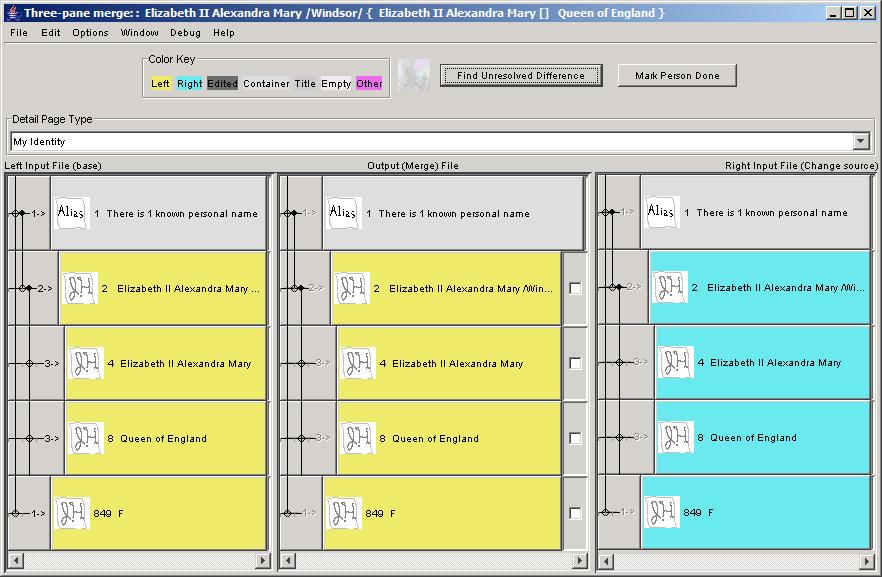Click the signature icon beside Queen of England in the left pane

tap(86, 438)
